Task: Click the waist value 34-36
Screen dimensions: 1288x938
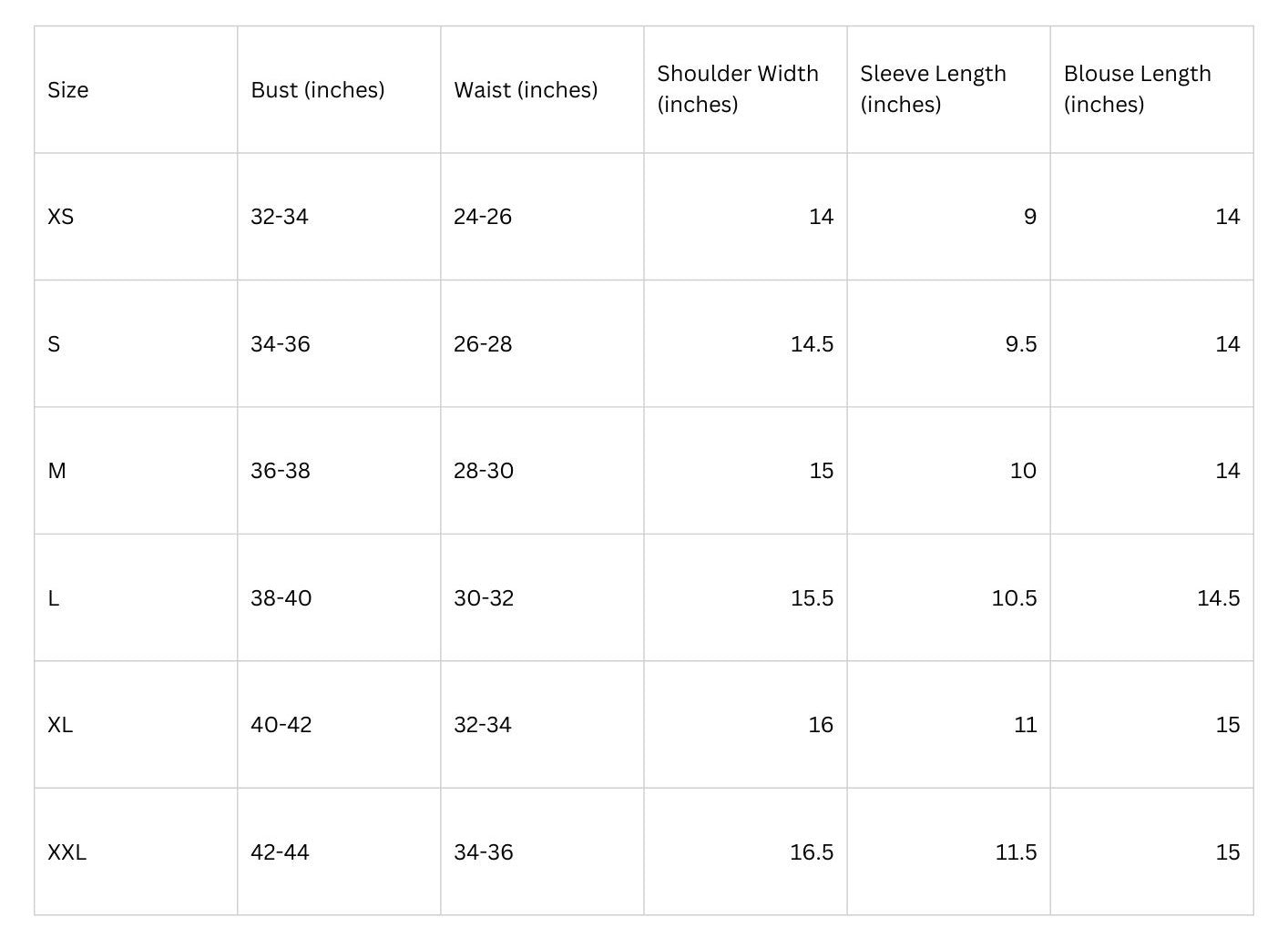Action: coord(484,852)
